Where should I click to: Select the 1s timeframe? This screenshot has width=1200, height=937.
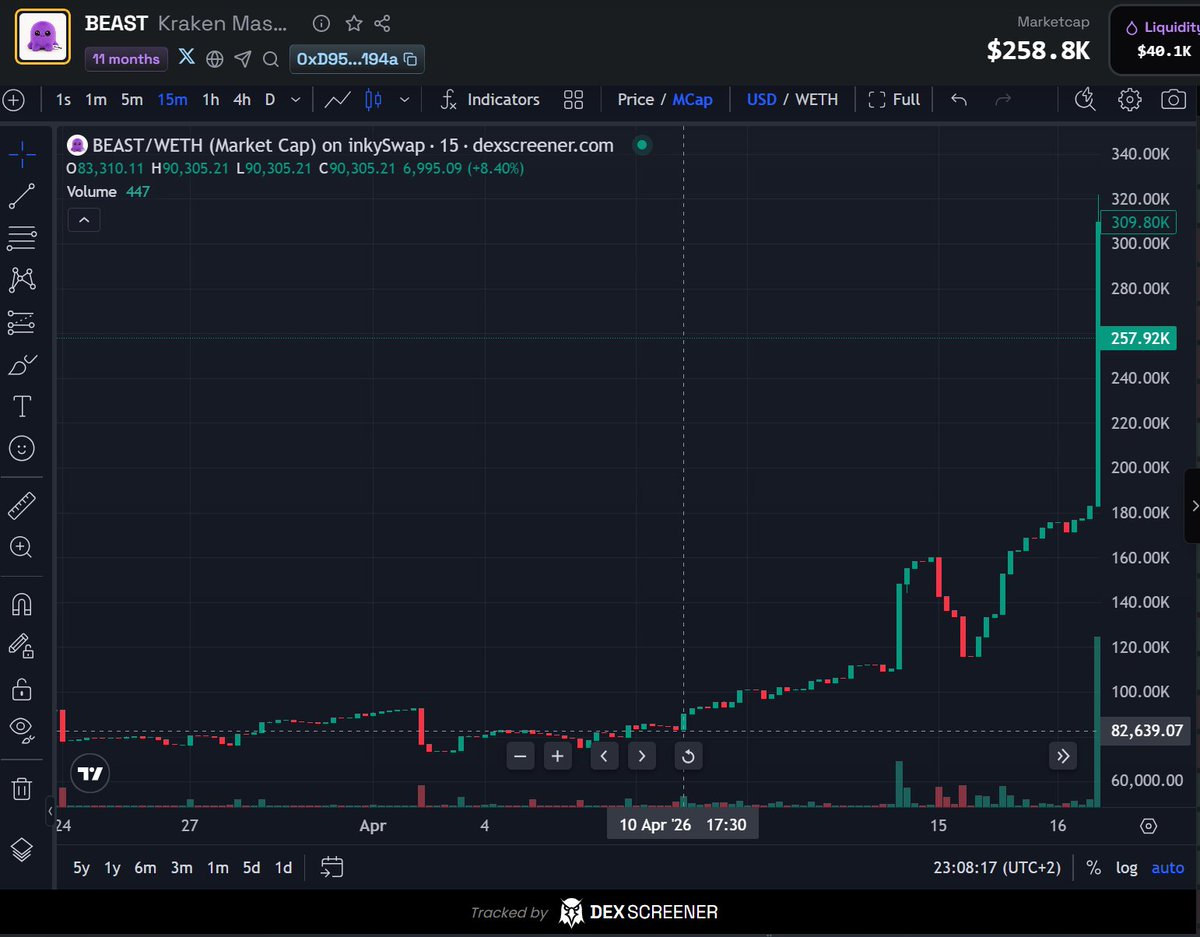click(63, 99)
